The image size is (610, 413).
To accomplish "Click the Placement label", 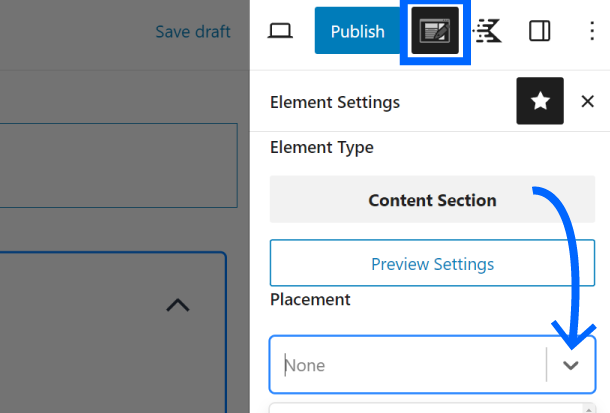I will coord(310,299).
